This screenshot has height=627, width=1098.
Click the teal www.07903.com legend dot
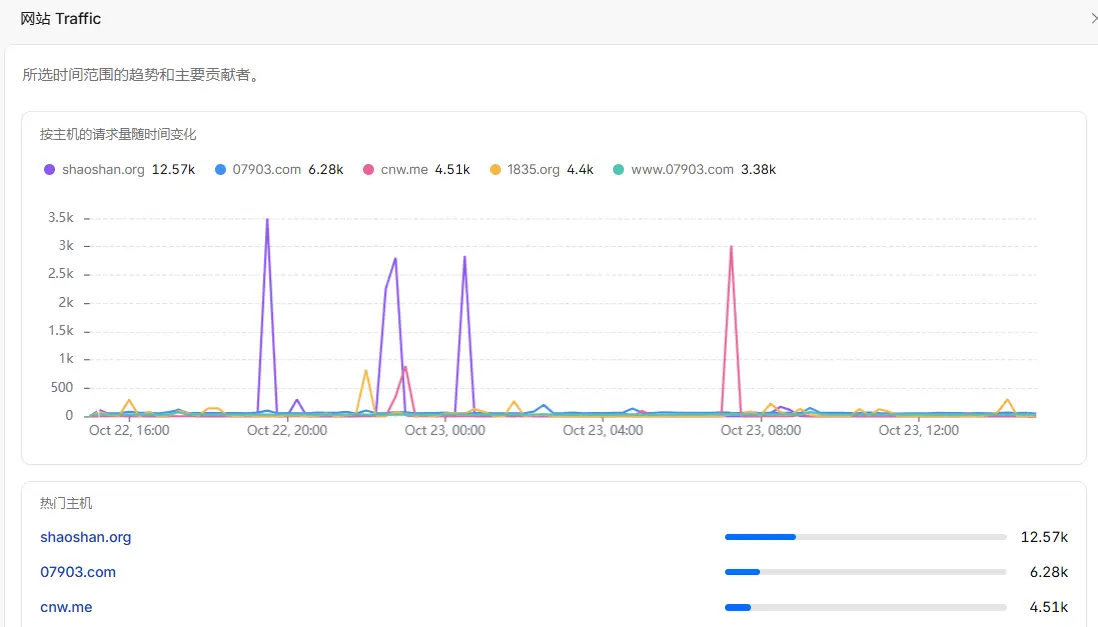(618, 170)
